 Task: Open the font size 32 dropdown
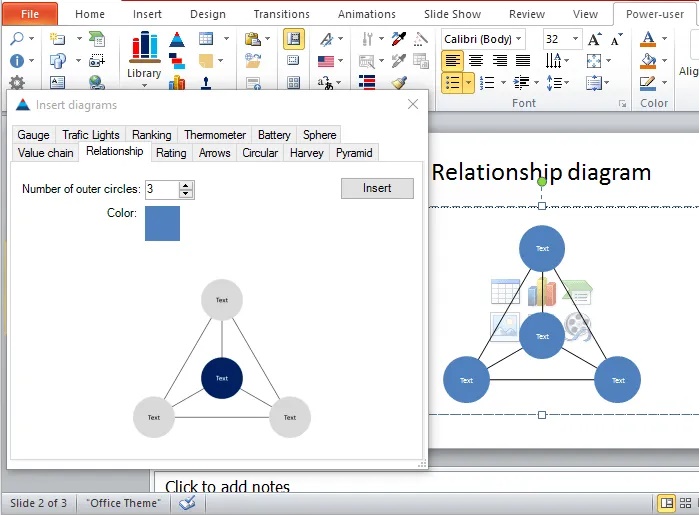coord(575,39)
